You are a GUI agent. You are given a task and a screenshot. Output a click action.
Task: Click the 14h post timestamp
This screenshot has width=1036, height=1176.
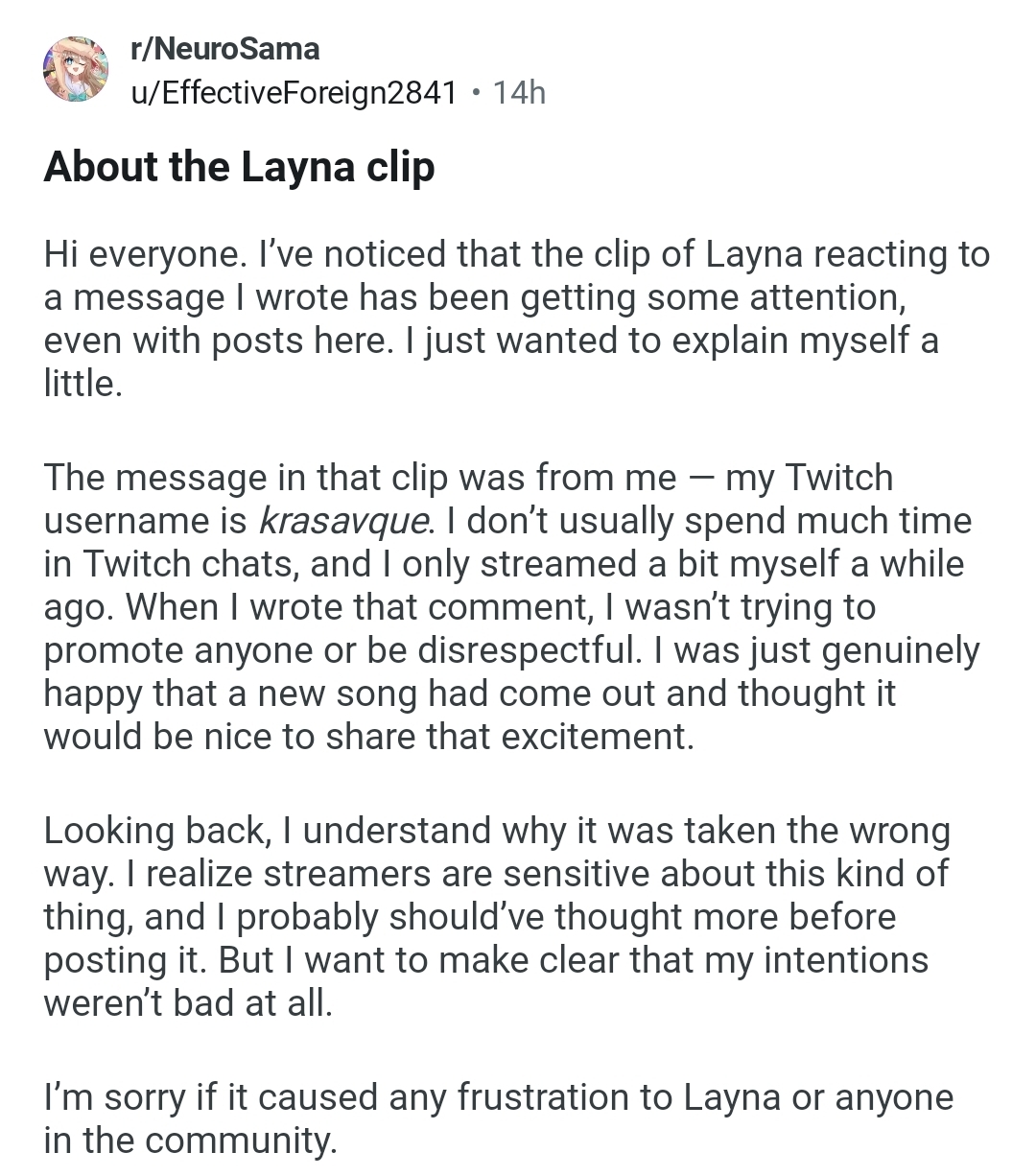click(x=518, y=92)
